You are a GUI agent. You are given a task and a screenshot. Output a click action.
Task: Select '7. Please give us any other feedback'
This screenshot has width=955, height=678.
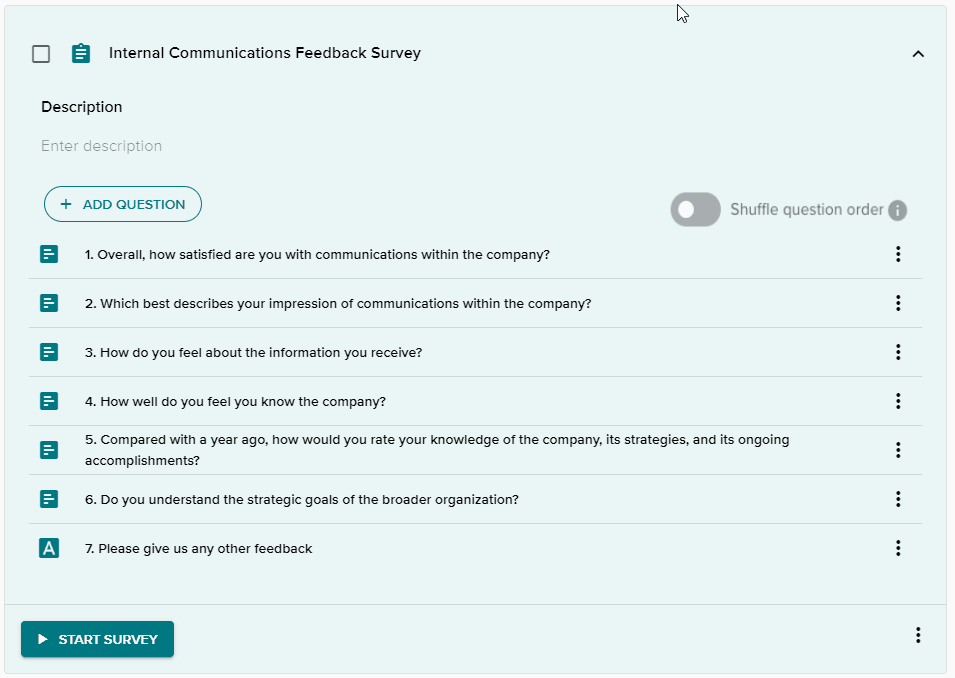(x=199, y=549)
